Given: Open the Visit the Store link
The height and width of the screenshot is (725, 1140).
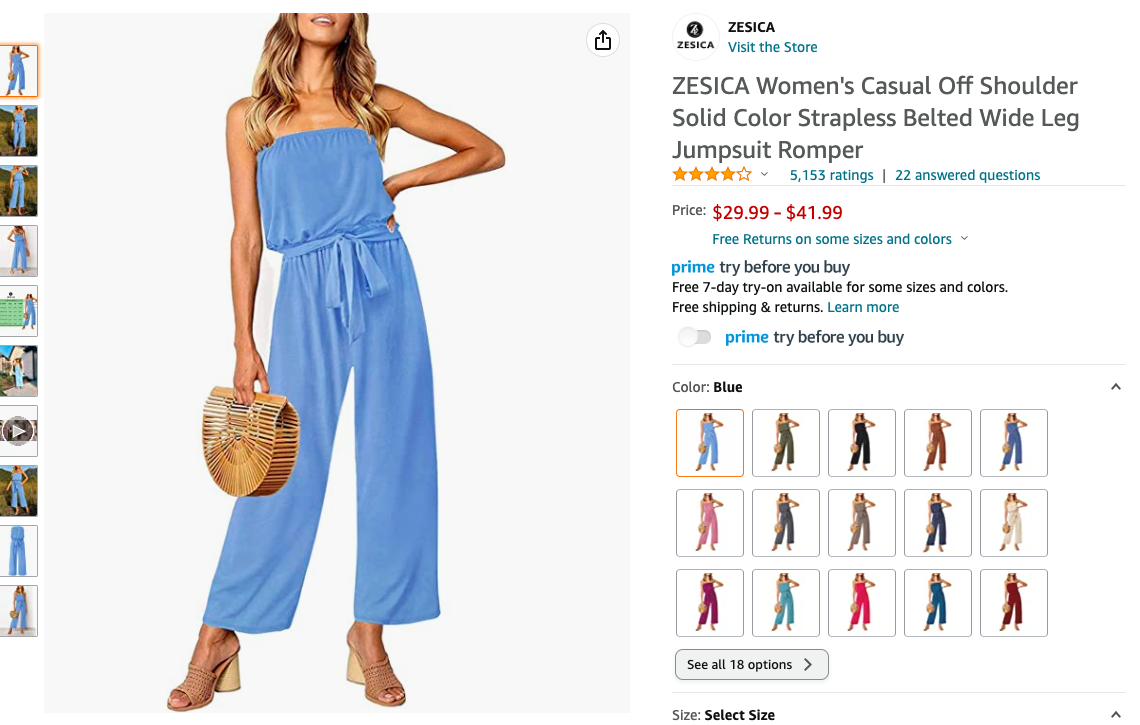Looking at the screenshot, I should 772,47.
